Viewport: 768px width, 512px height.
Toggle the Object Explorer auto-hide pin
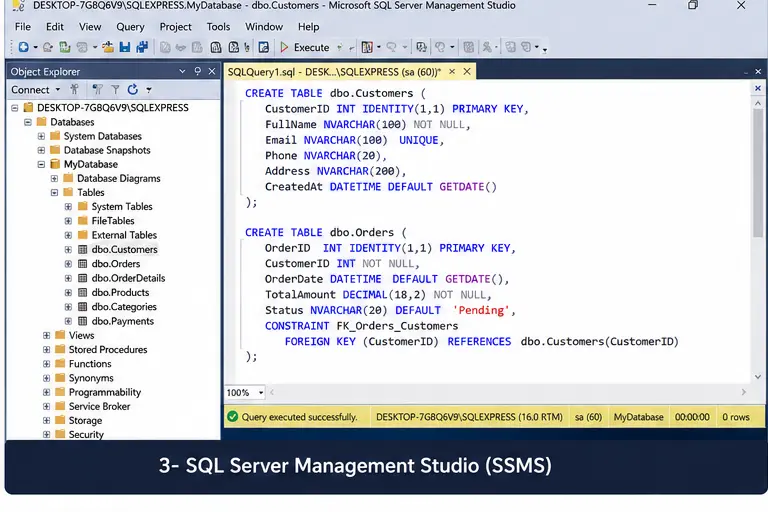click(x=197, y=71)
